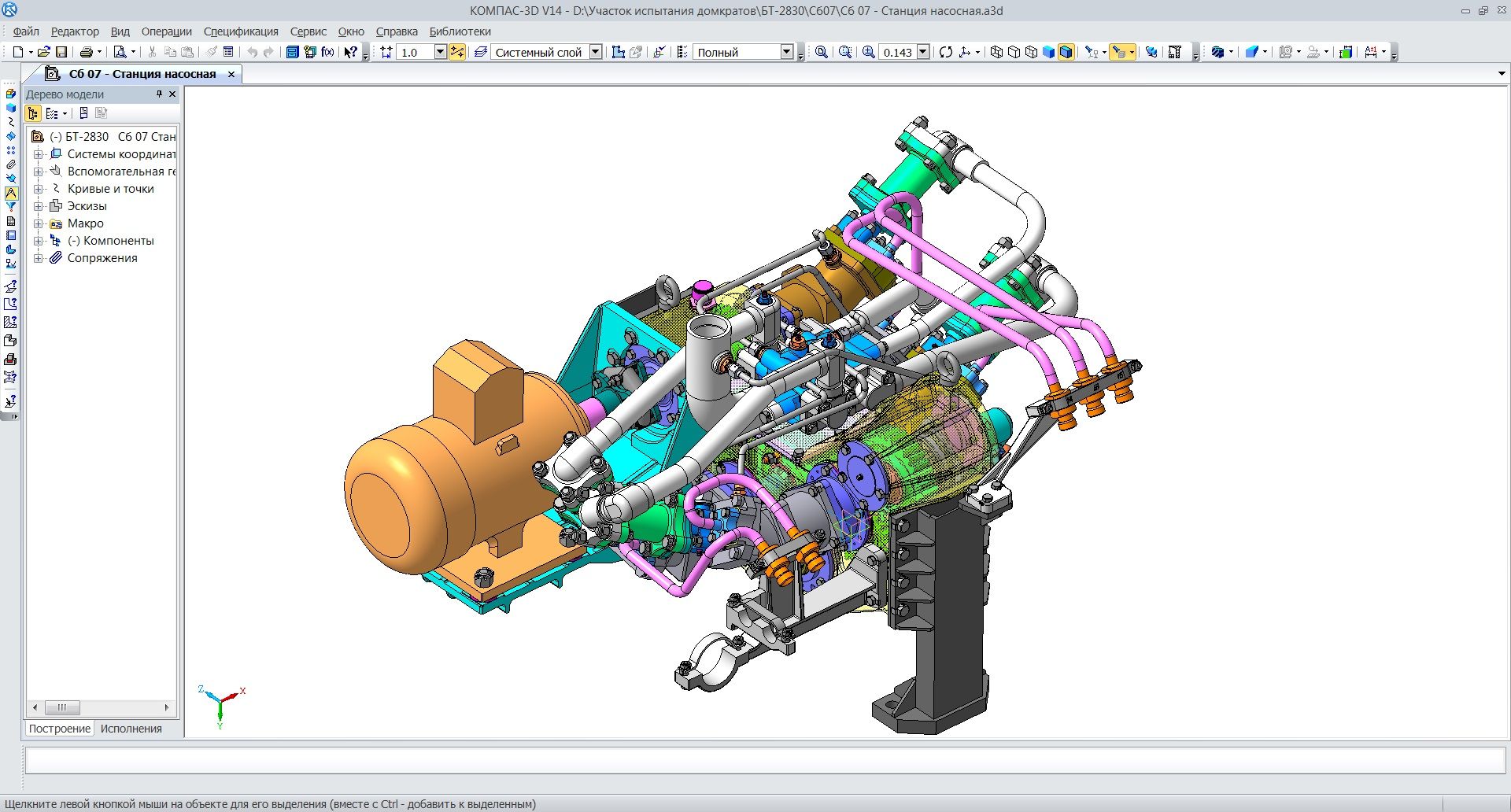The height and width of the screenshot is (812, 1511).
Task: Toggle the highlighted measurements compass tool
Action: pos(11,193)
